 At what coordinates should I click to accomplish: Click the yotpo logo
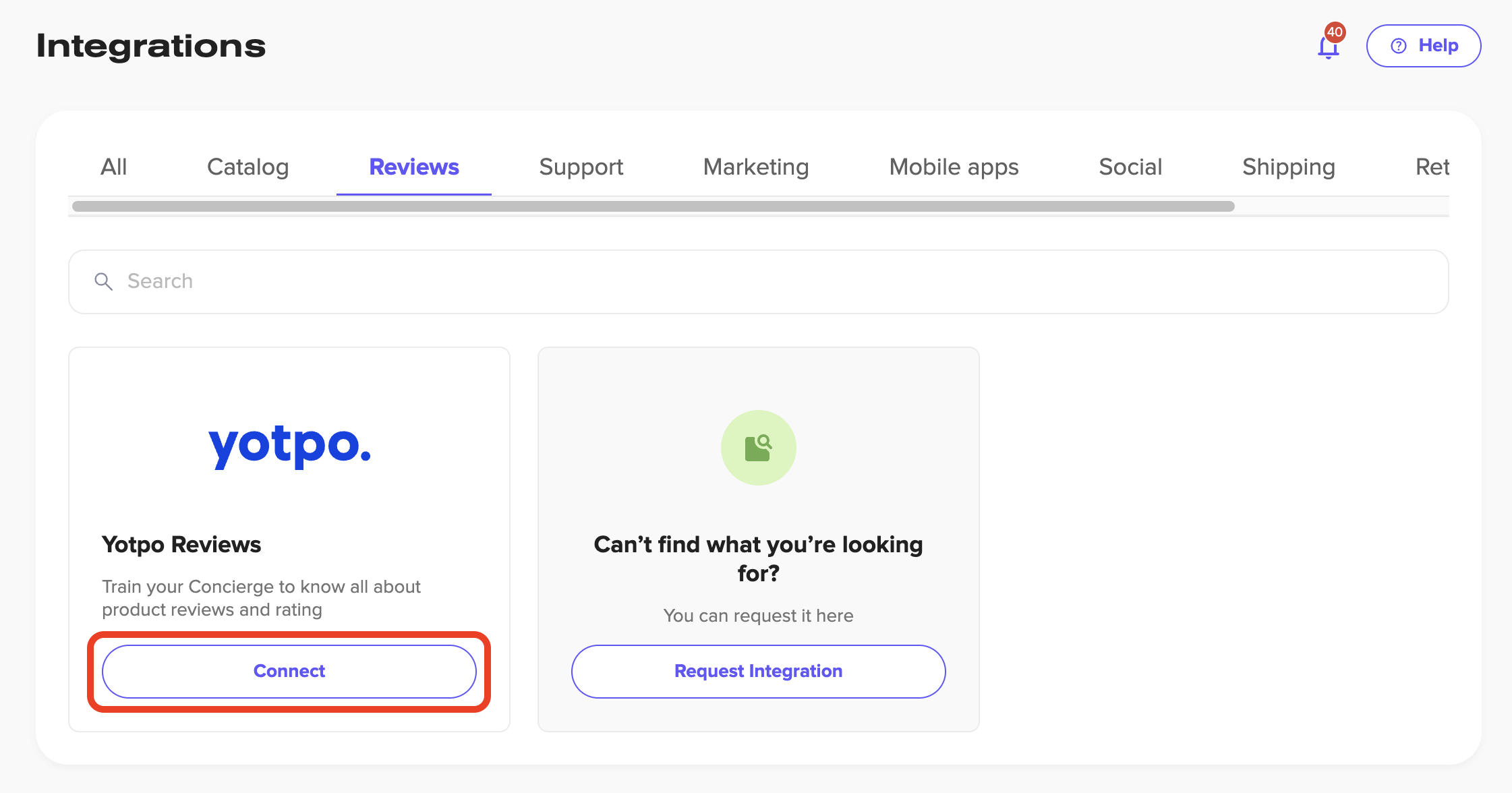[289, 446]
